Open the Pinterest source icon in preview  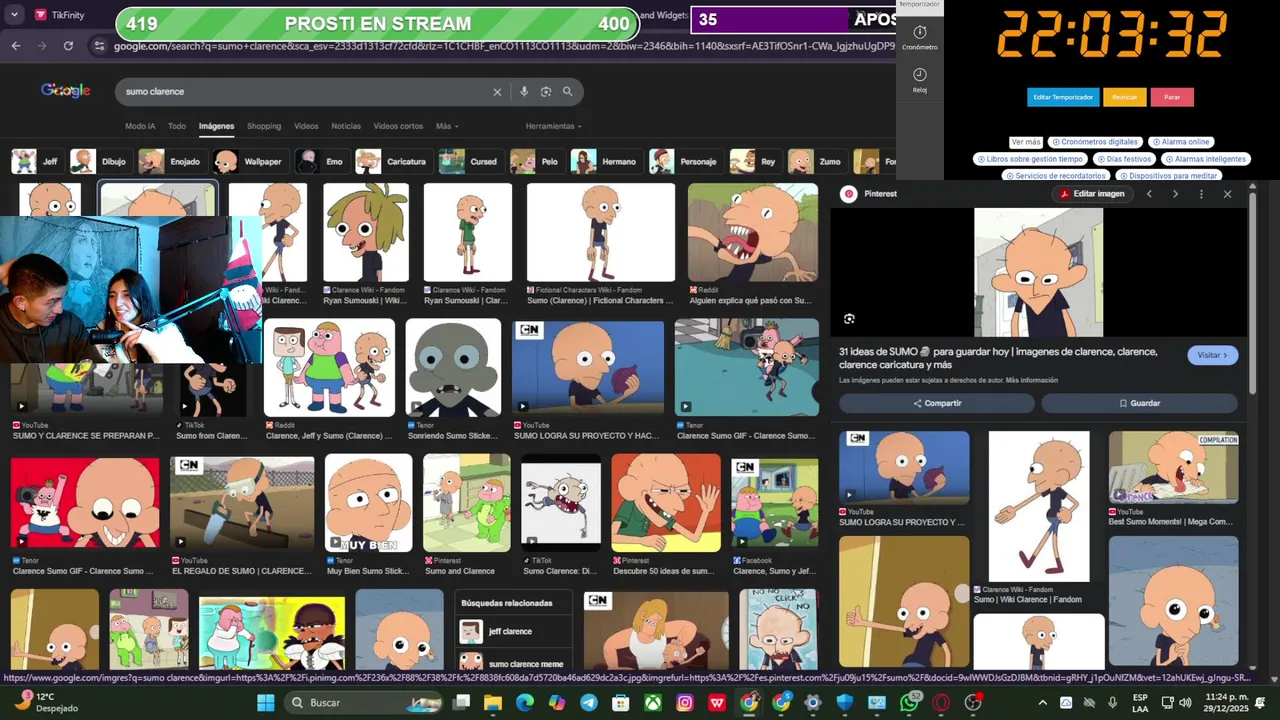849,194
